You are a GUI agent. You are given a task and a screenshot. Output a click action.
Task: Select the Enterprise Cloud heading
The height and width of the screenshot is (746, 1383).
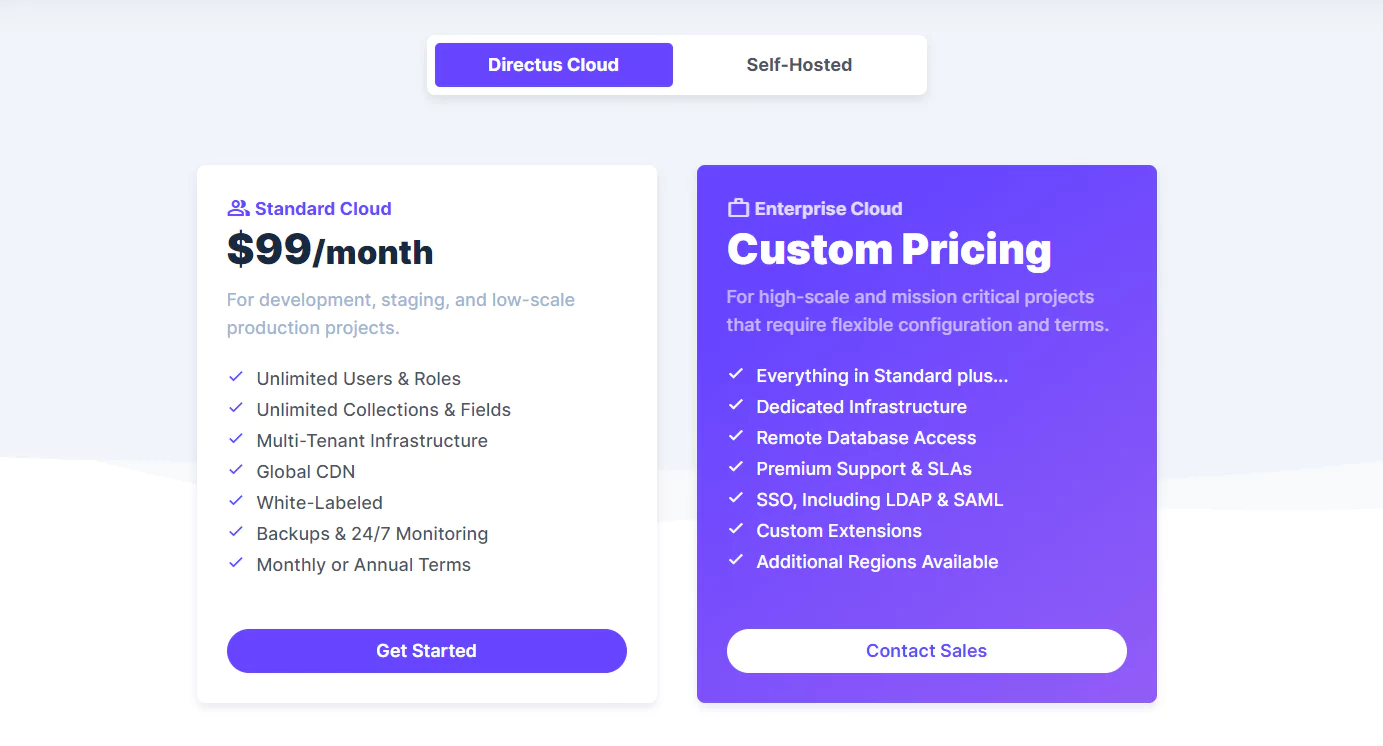click(x=828, y=209)
